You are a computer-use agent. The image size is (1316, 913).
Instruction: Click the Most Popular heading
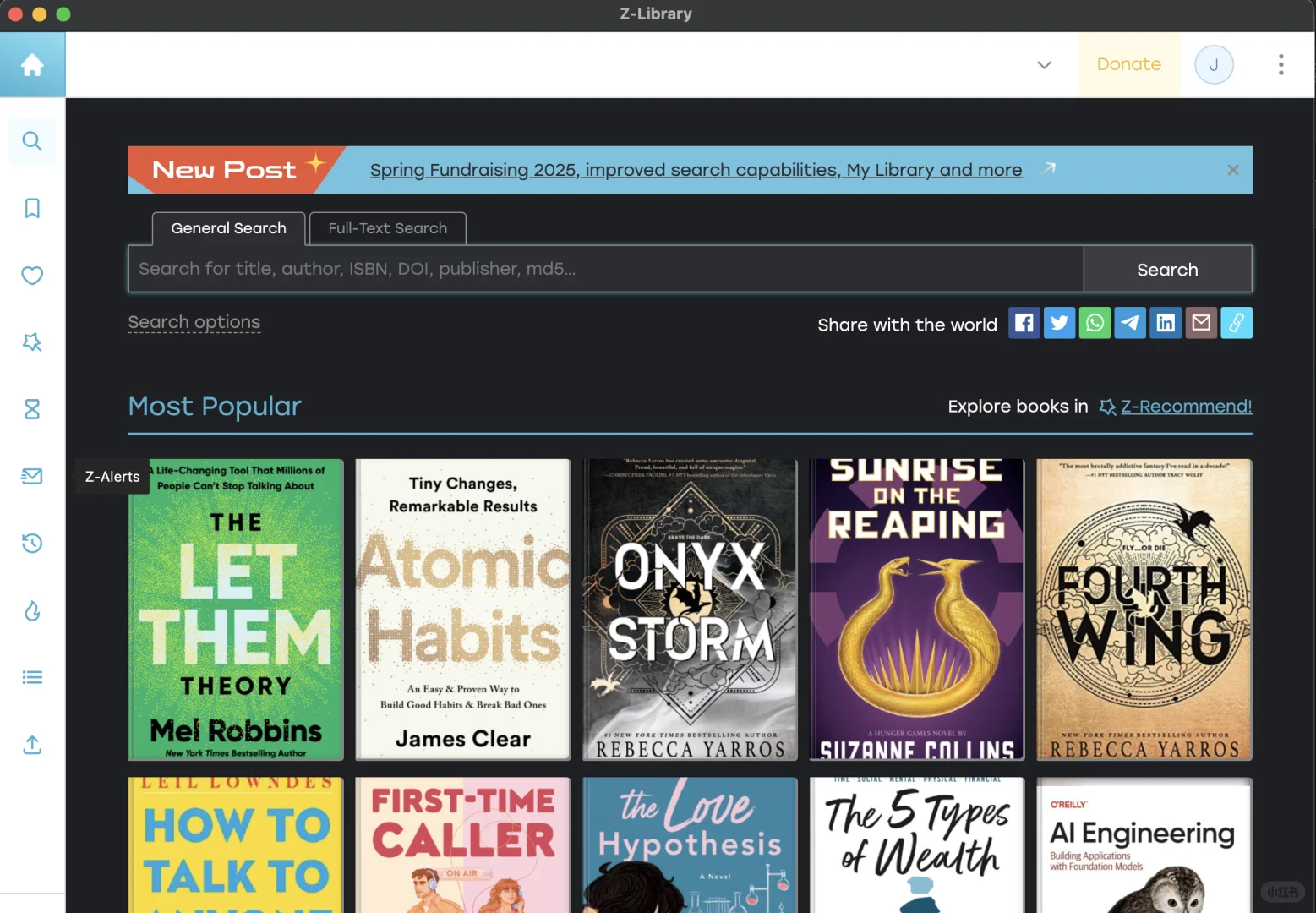click(215, 407)
